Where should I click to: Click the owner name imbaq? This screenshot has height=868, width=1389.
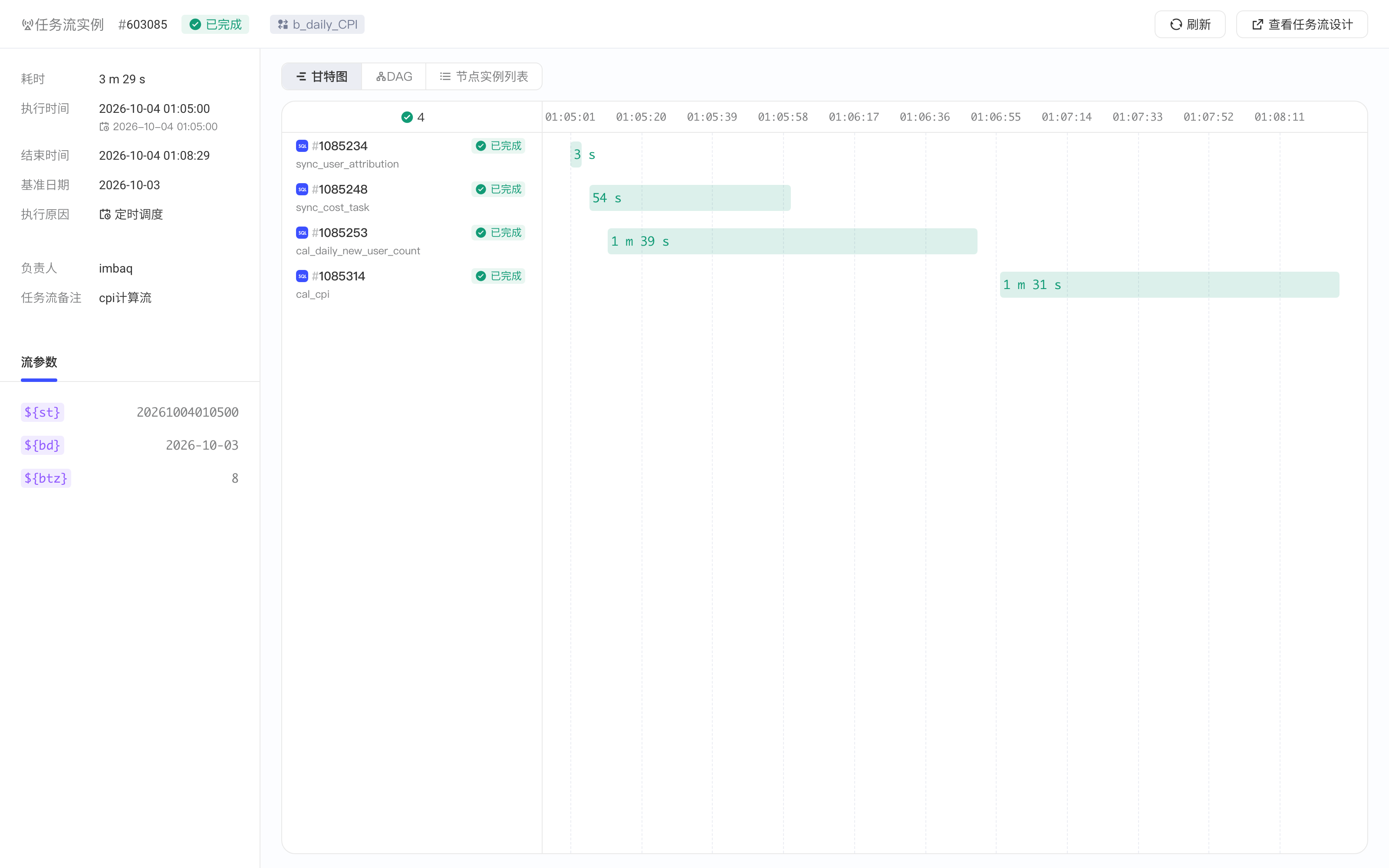116,269
